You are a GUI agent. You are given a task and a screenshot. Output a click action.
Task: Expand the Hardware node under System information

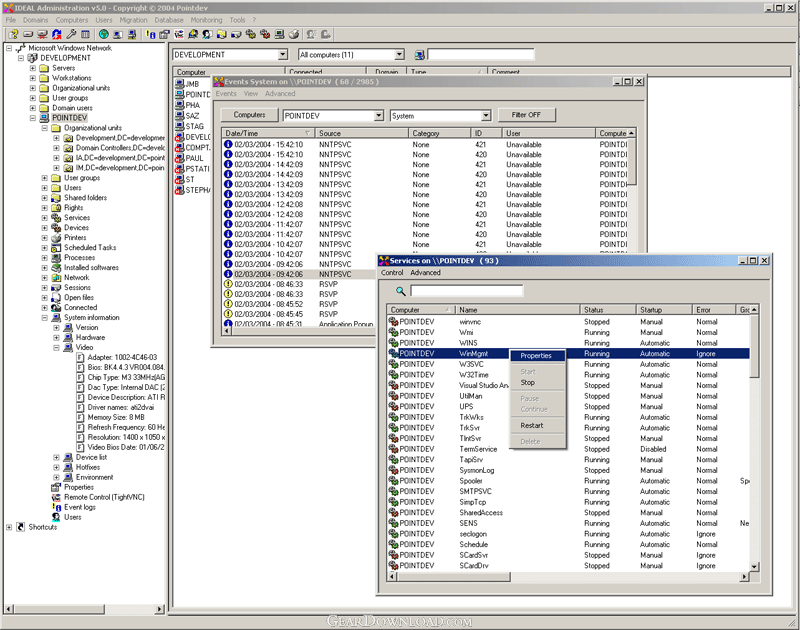pyautogui.click(x=57, y=338)
